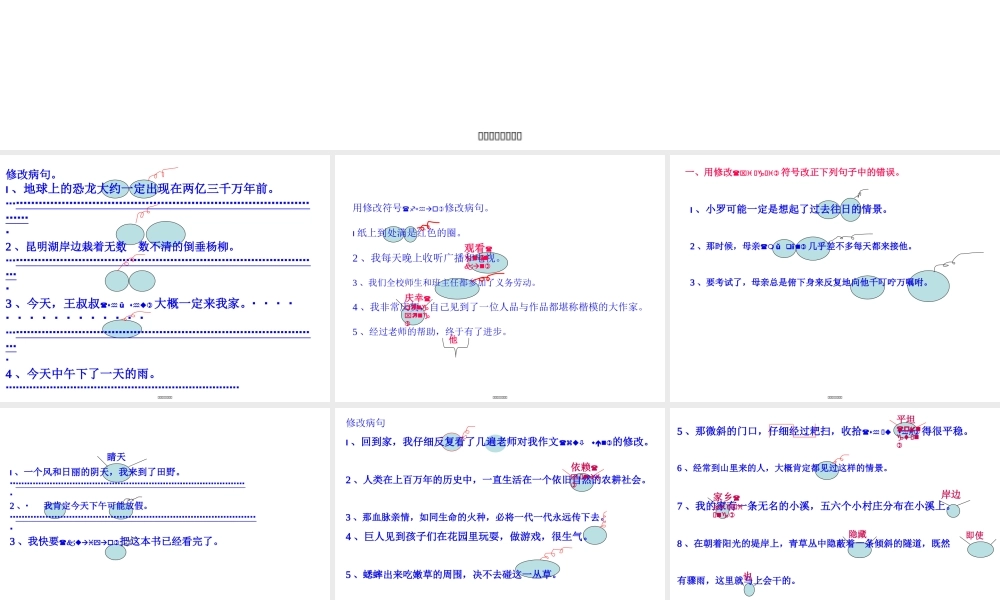Screen dimensions: 1000x600
Task: Open the slide with the dinosaur sentence
Action: pyautogui.click(x=165, y=278)
